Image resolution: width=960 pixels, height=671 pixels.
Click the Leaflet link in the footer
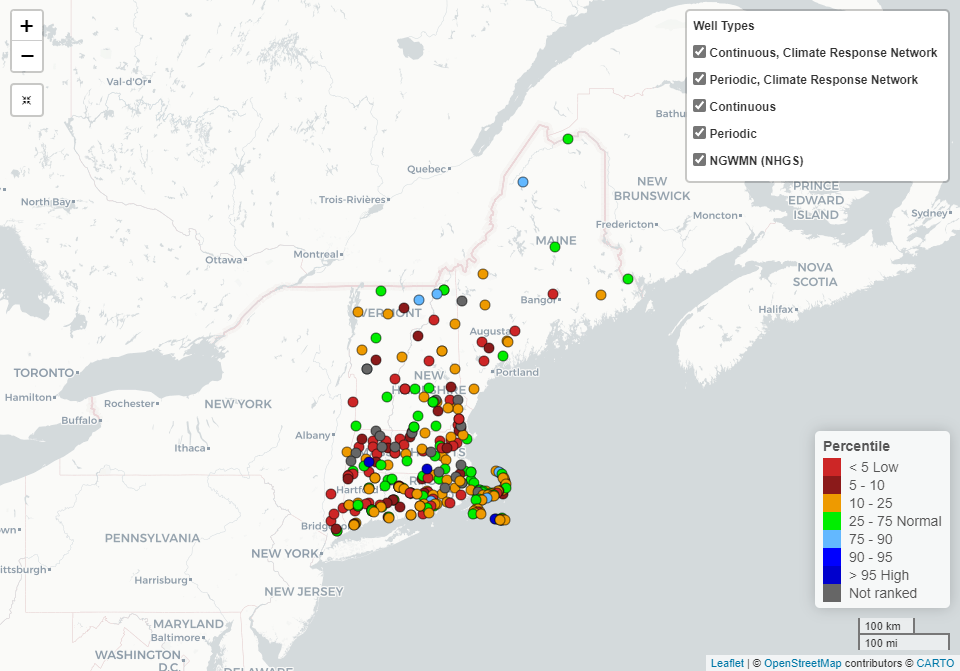tap(727, 662)
